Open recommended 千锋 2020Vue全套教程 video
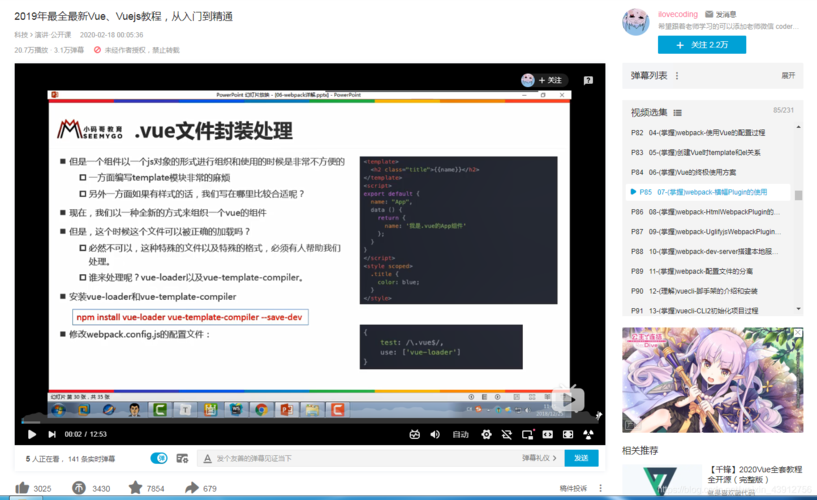The height and width of the screenshot is (500, 817). (x=754, y=474)
